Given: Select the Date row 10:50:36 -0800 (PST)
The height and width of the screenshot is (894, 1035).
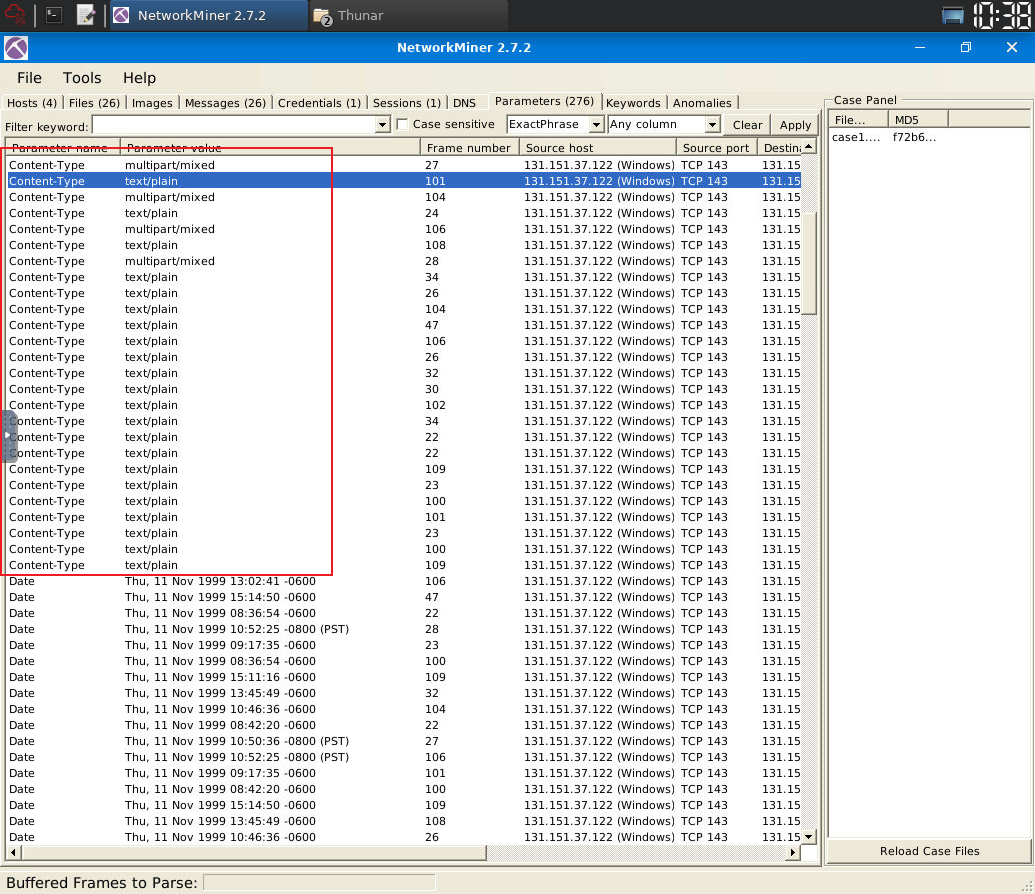Looking at the screenshot, I should click(403, 741).
